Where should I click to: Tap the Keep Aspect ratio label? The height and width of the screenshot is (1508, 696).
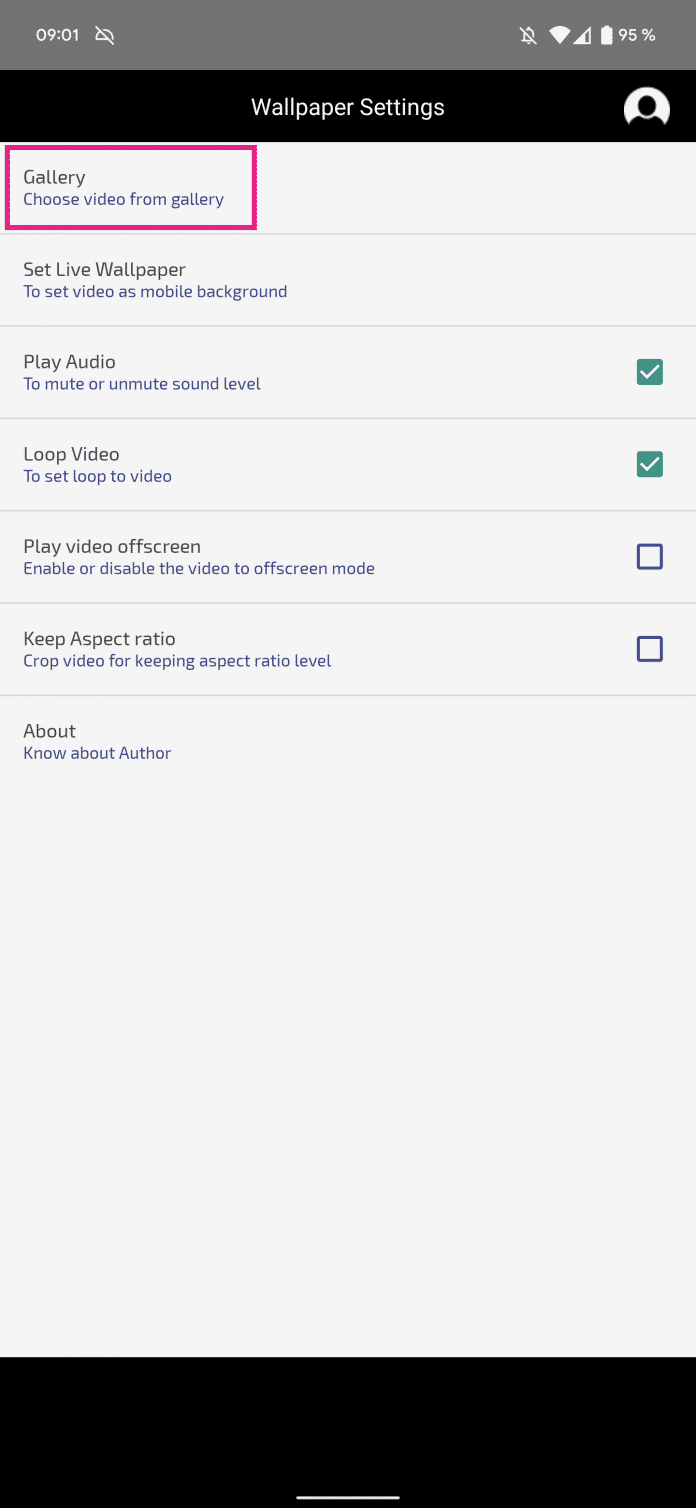(100, 638)
